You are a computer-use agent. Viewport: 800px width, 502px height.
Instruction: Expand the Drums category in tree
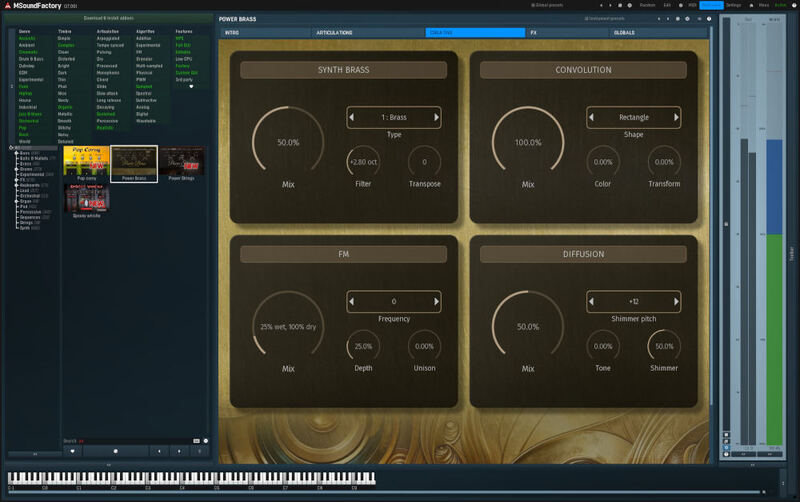point(15,169)
